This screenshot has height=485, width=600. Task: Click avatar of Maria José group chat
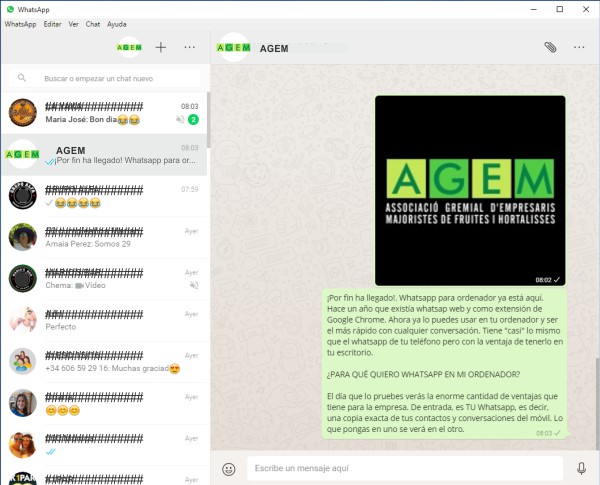(23, 113)
